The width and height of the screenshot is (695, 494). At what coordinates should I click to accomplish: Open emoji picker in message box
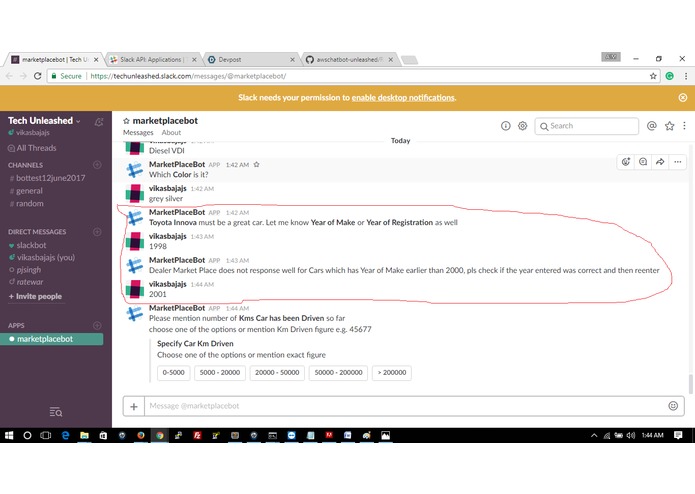point(673,406)
